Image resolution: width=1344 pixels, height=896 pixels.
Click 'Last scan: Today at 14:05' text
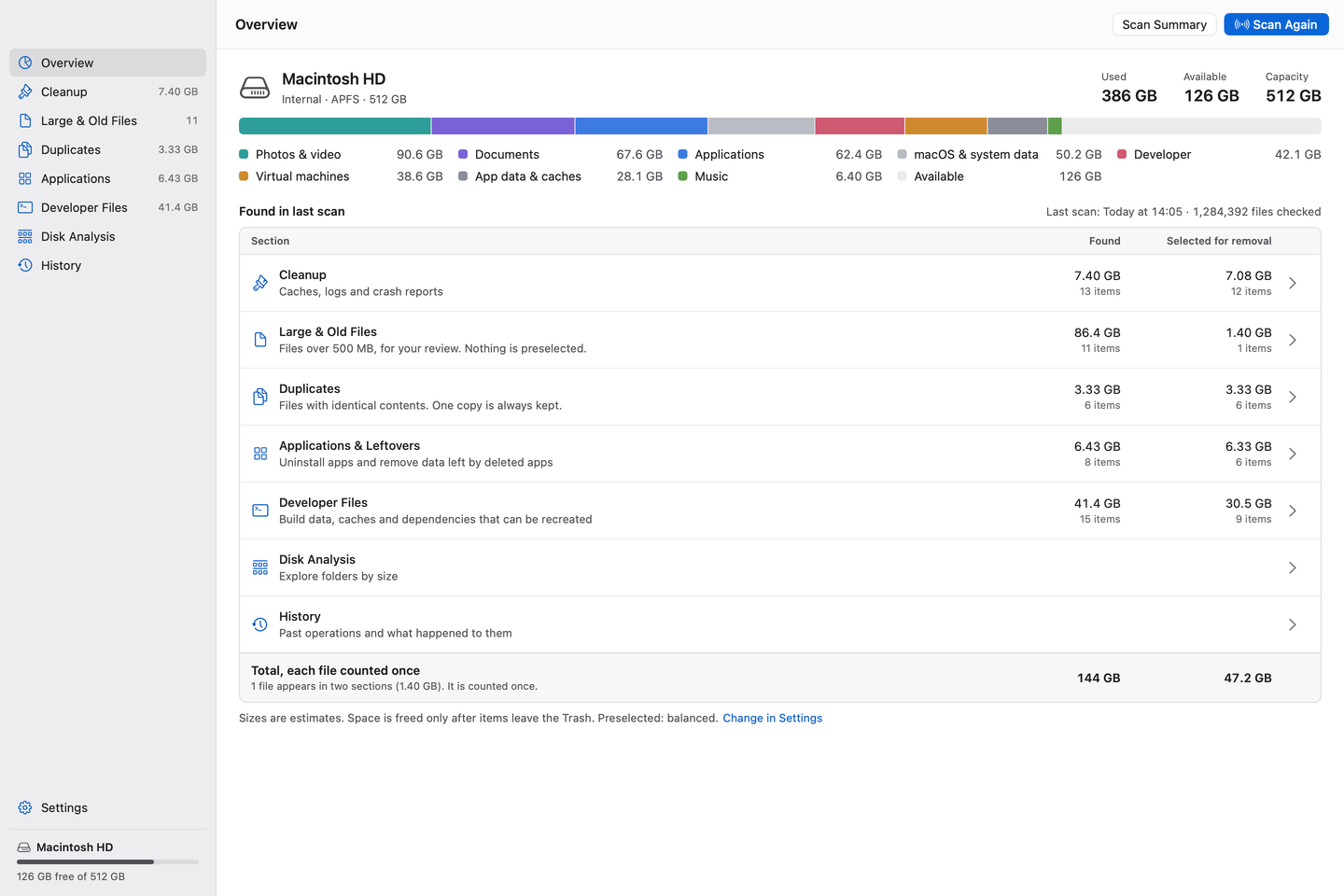[x=1114, y=212]
